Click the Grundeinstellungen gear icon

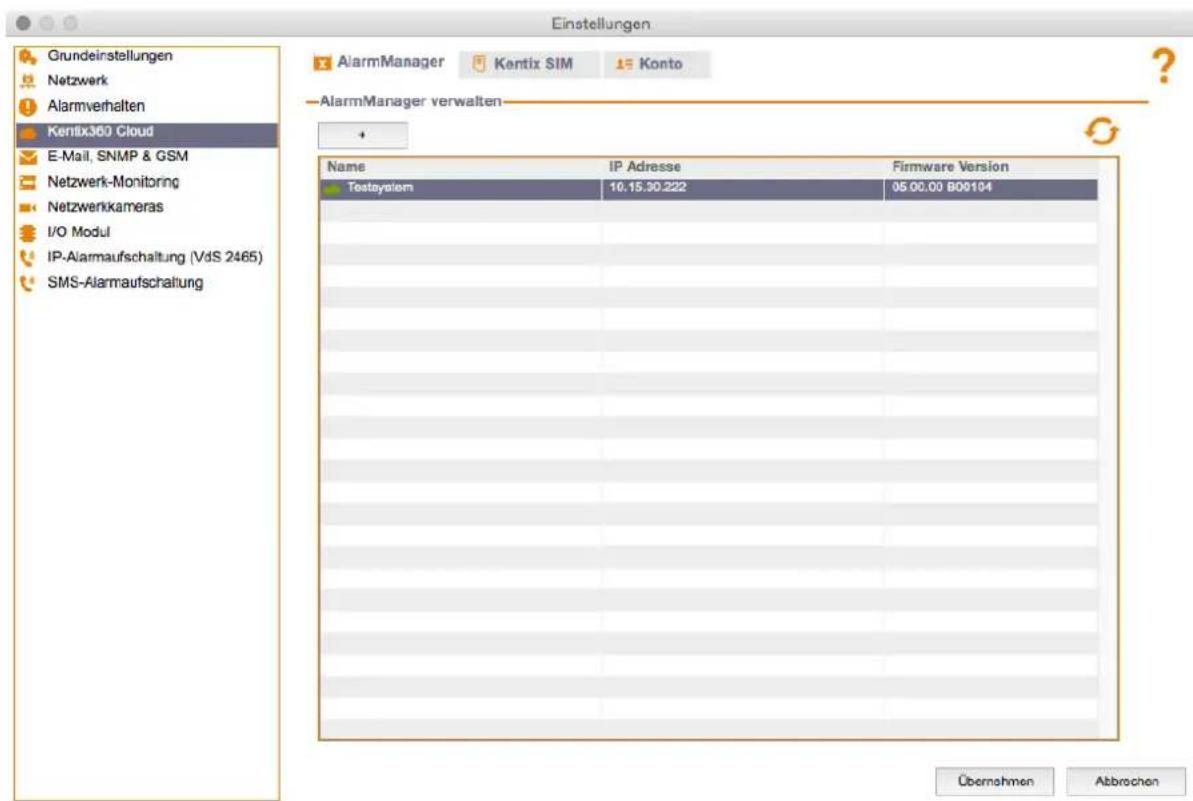coord(27,56)
